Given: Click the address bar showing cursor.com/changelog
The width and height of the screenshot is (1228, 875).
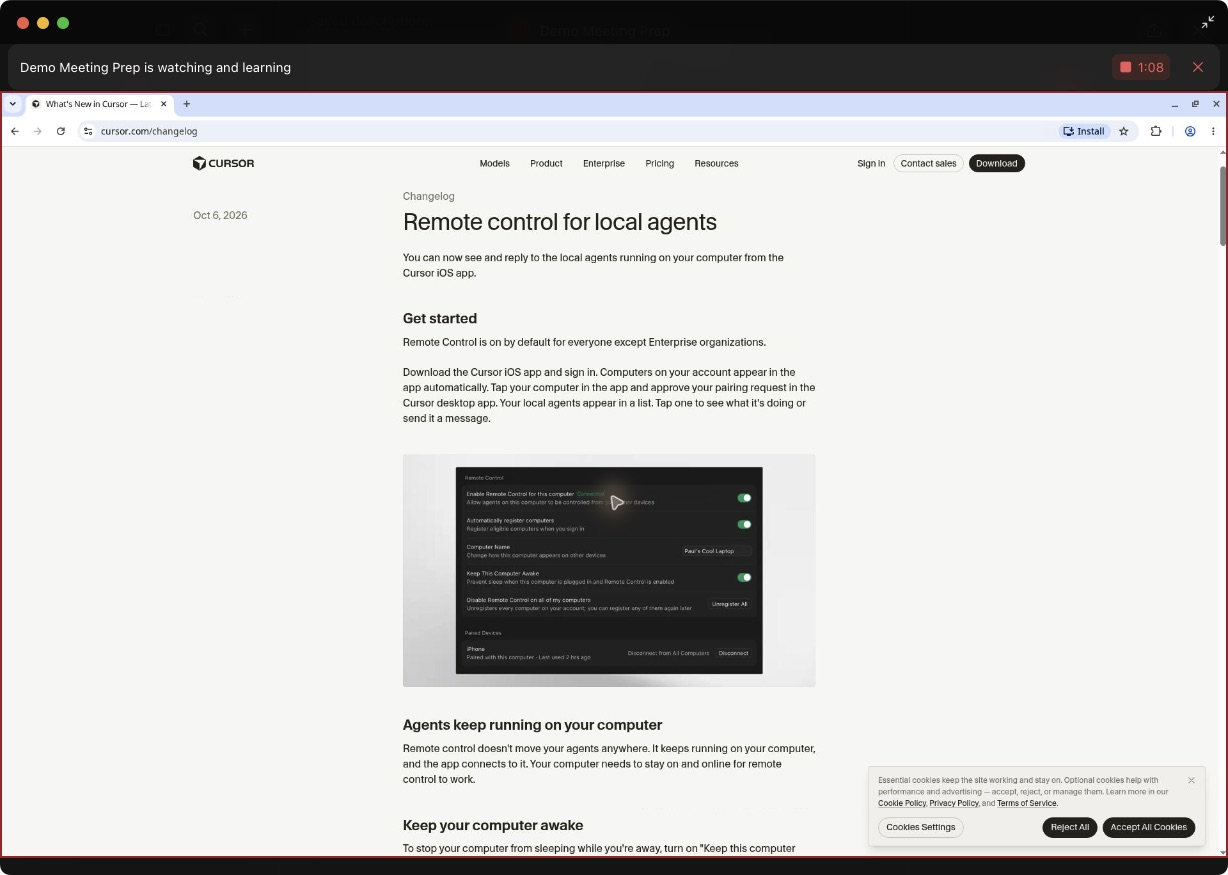Looking at the screenshot, I should pyautogui.click(x=570, y=131).
